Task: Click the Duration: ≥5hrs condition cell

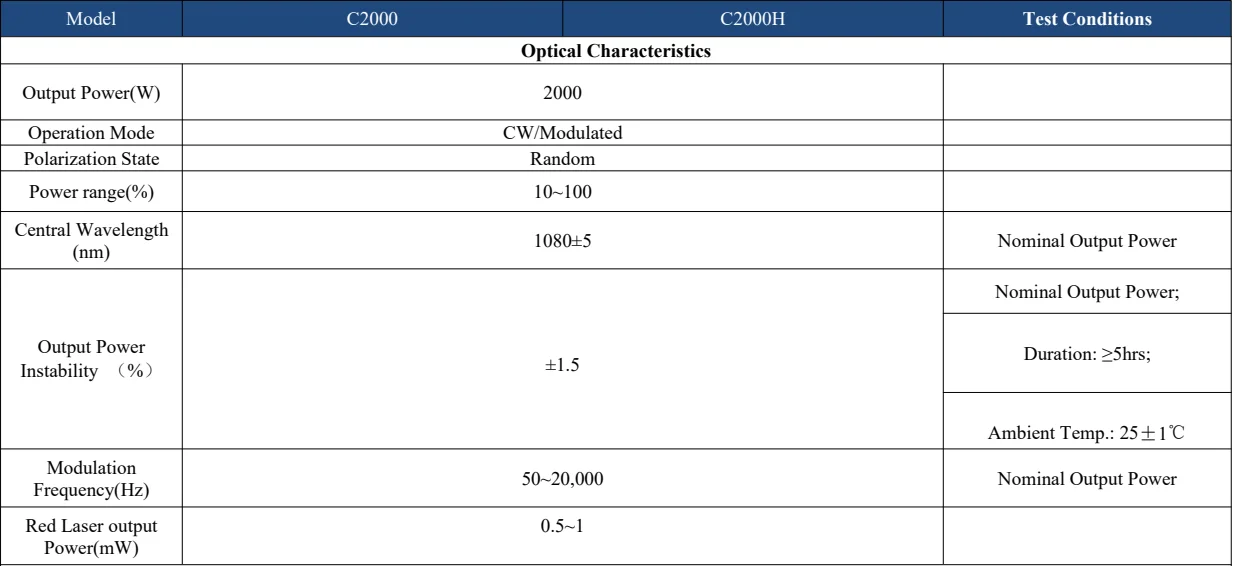Action: (x=1089, y=353)
